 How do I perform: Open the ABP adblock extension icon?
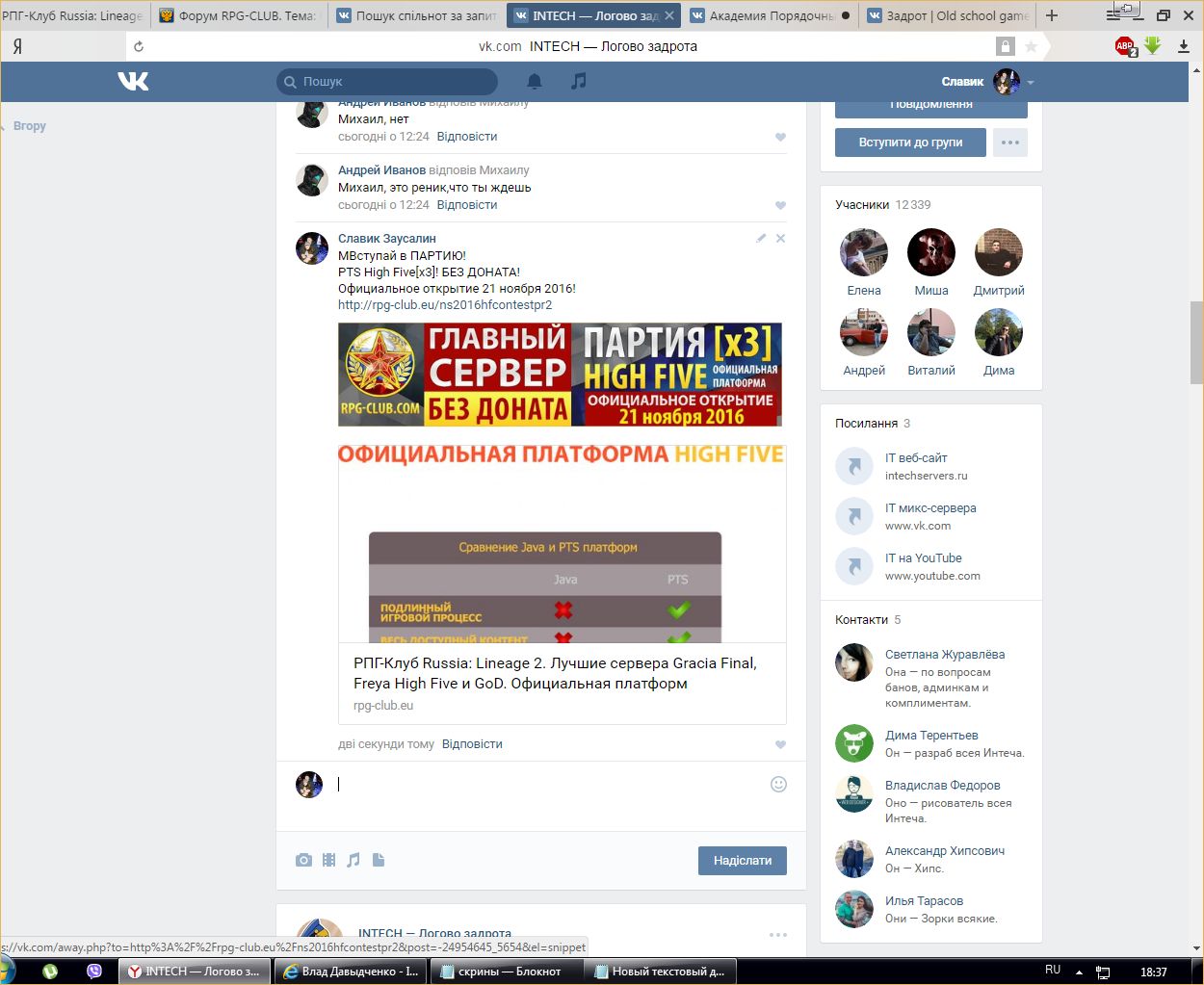pos(1126,46)
